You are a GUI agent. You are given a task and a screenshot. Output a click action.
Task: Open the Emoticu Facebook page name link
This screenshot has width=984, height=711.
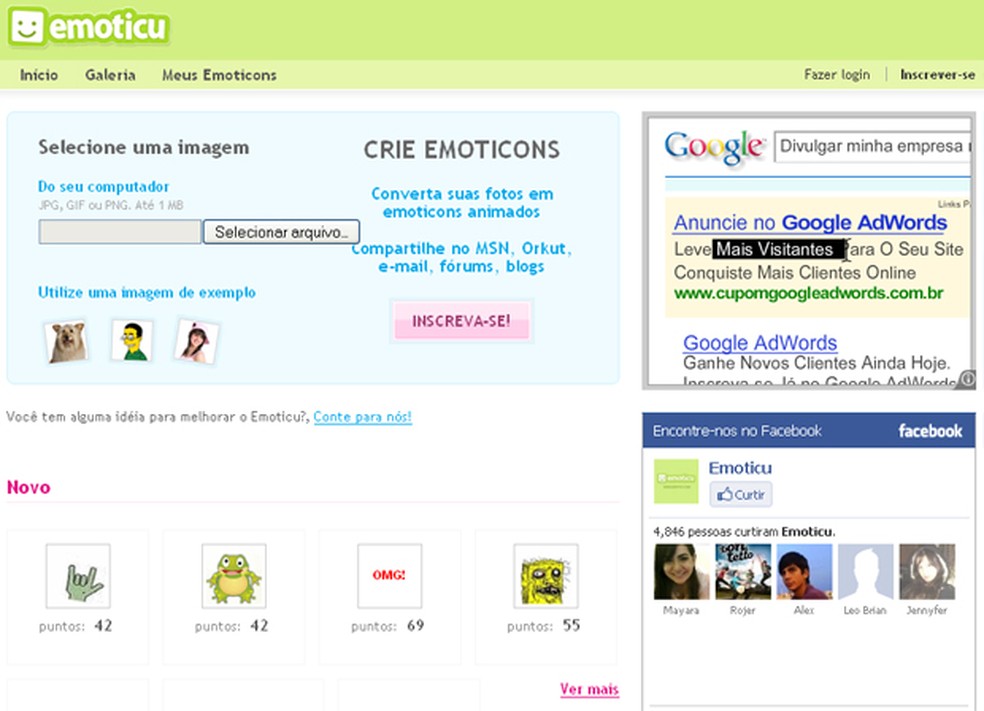pyautogui.click(x=740, y=468)
